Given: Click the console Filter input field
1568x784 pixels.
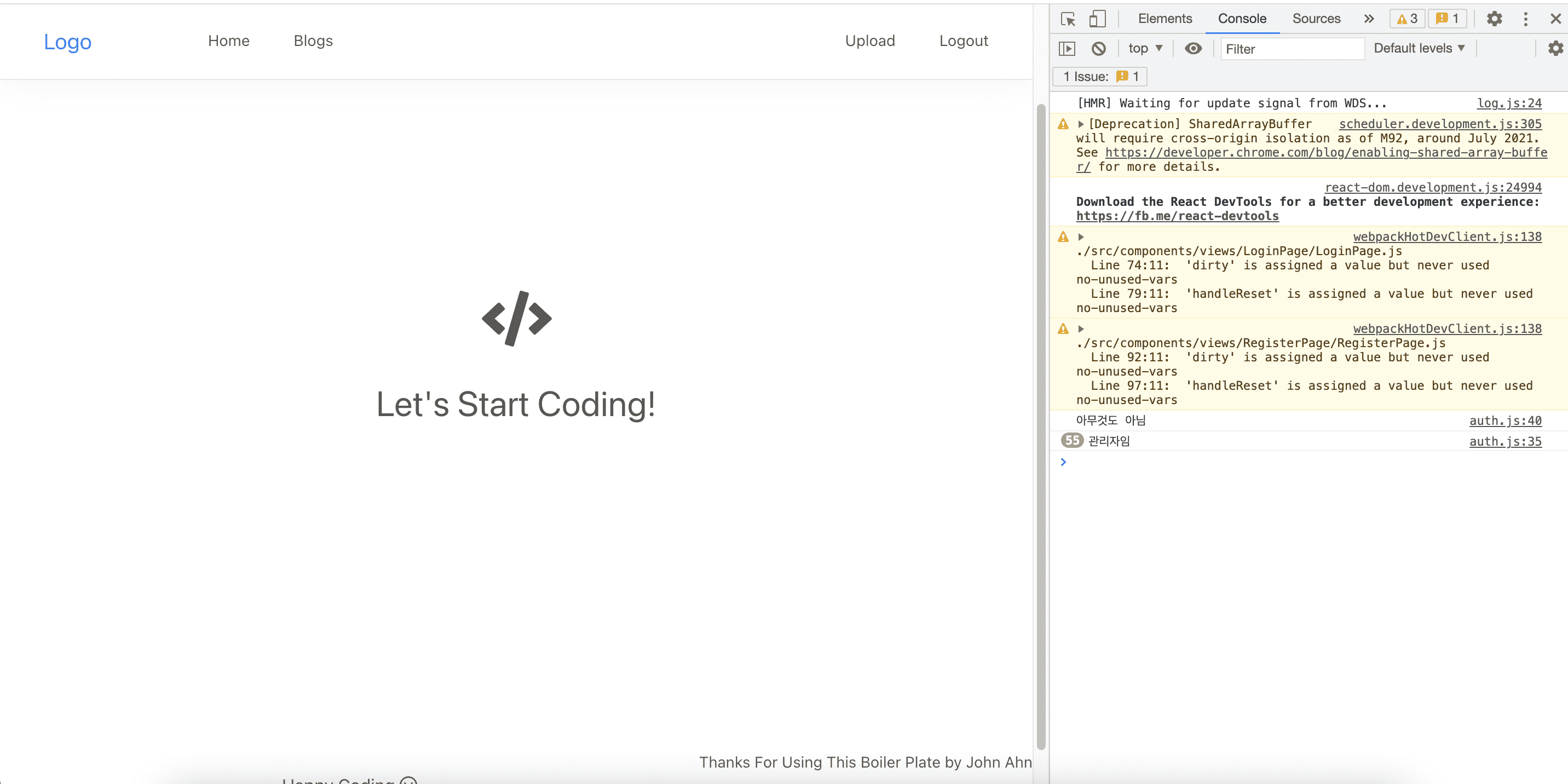Looking at the screenshot, I should pyautogui.click(x=1292, y=49).
